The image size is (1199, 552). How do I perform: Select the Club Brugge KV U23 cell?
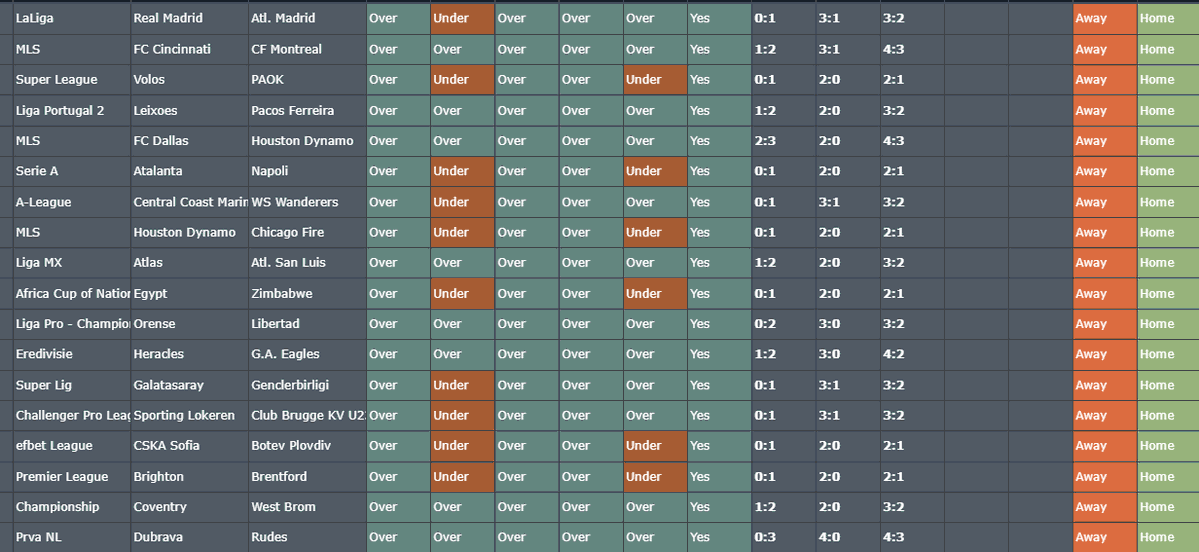point(307,415)
